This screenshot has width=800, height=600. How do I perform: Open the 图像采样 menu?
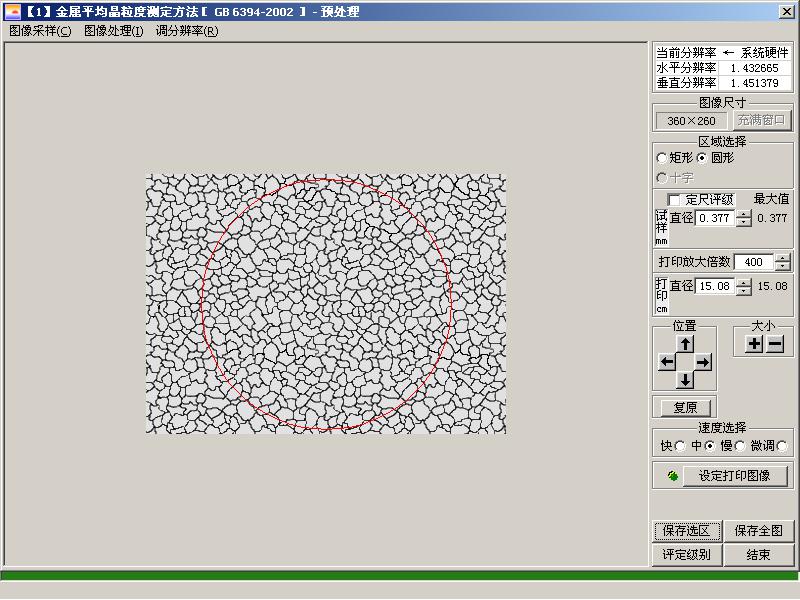pyautogui.click(x=40, y=31)
